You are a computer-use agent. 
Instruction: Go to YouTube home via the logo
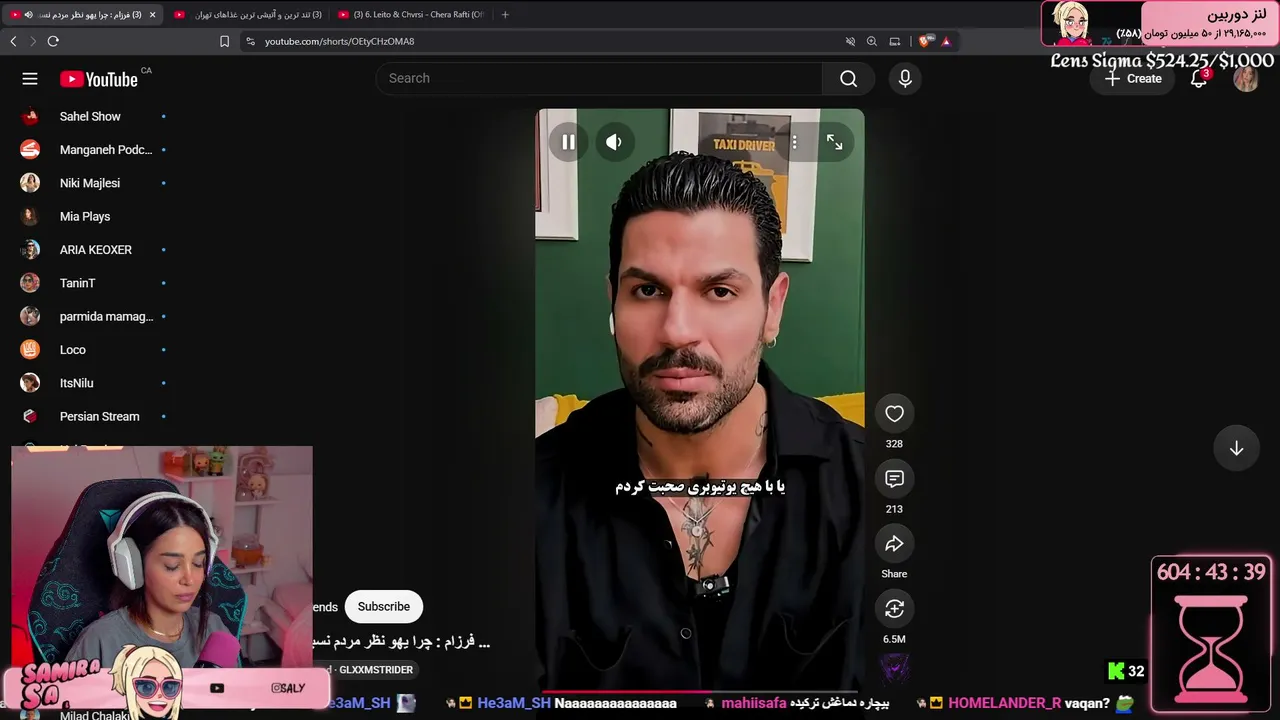[99, 79]
